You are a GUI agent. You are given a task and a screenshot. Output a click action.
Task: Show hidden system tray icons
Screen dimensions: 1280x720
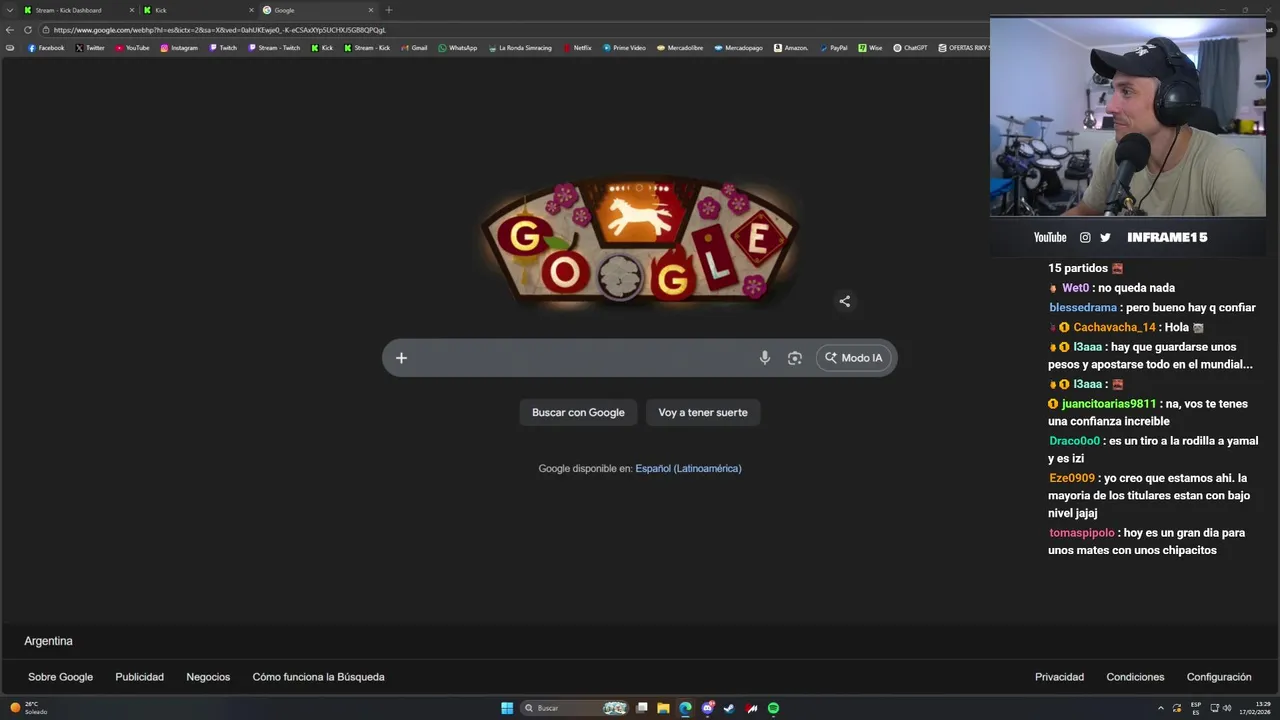click(x=1161, y=708)
